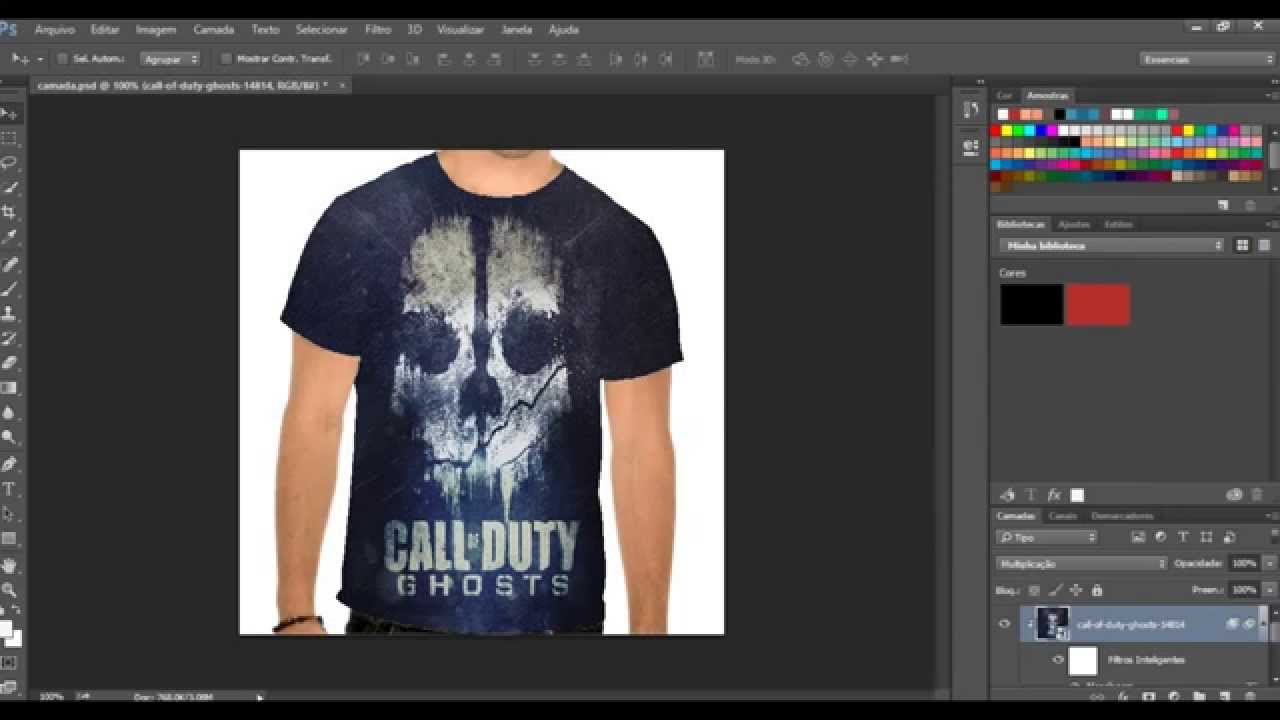Filter layers by smart object icon
1280x720 pixels.
tap(1229, 537)
